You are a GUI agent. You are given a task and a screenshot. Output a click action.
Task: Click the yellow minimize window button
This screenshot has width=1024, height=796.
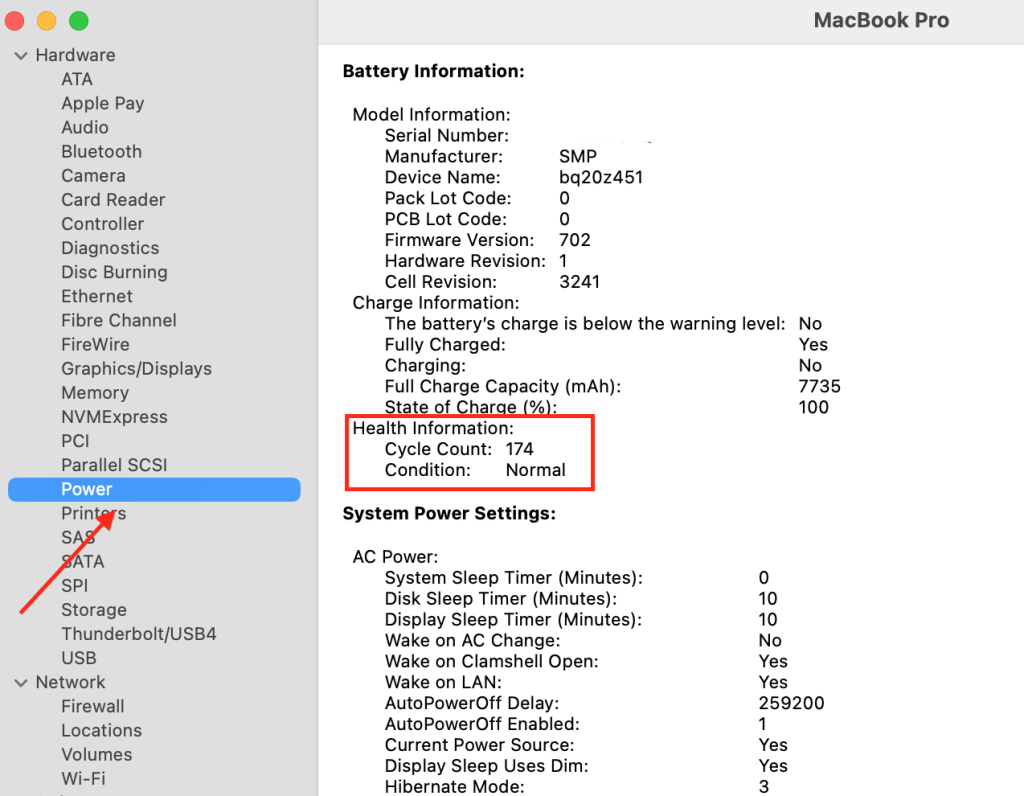click(x=46, y=21)
